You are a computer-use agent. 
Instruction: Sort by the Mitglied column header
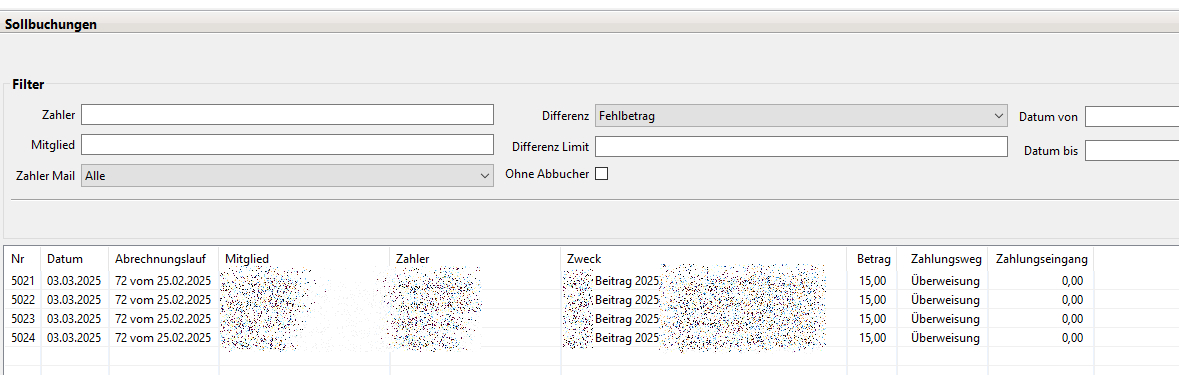tap(305, 259)
